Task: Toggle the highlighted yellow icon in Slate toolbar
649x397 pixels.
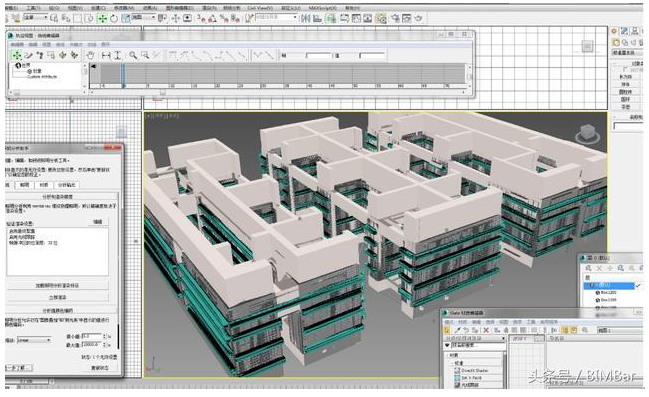Action: [565, 330]
